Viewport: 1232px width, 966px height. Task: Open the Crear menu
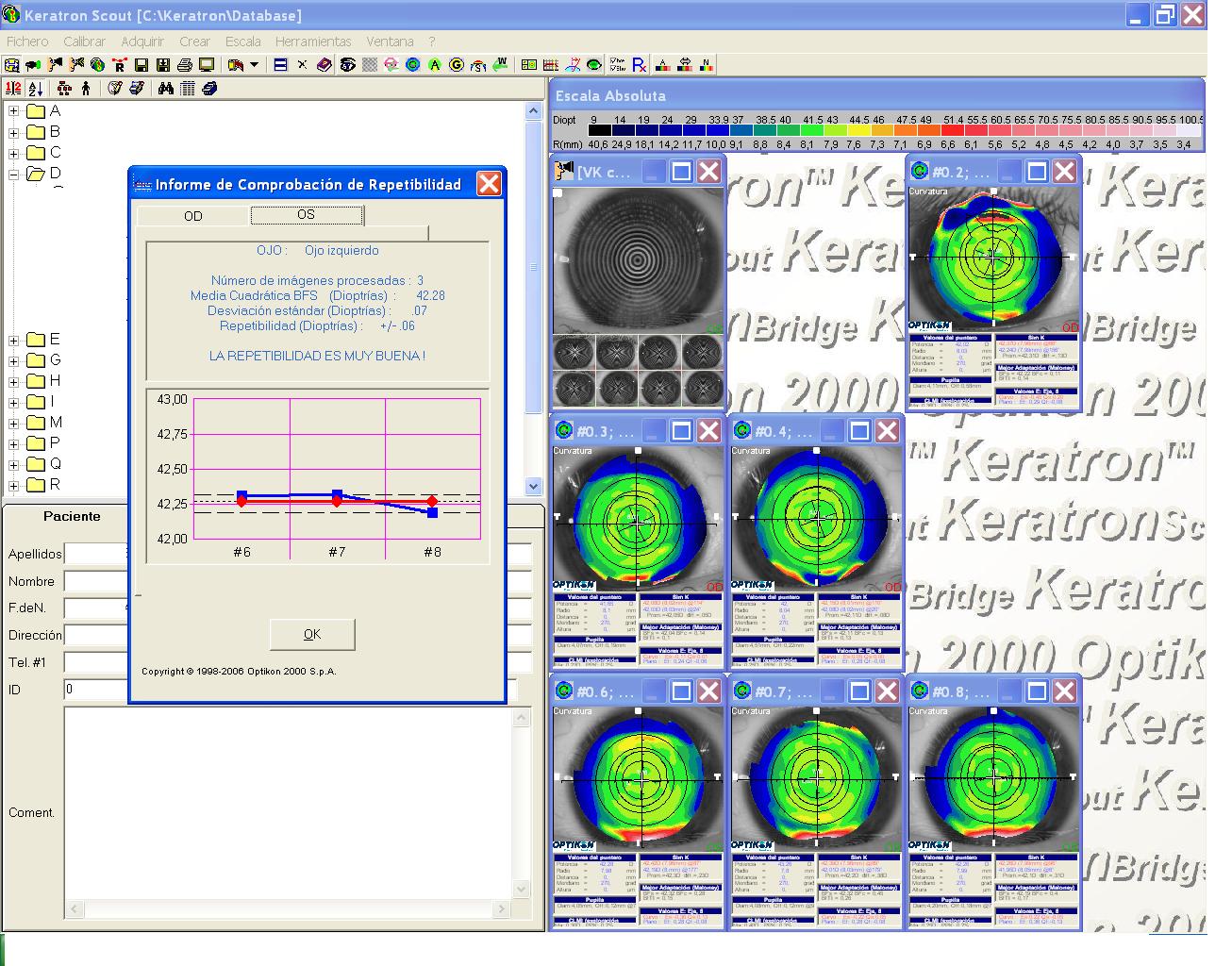[194, 42]
